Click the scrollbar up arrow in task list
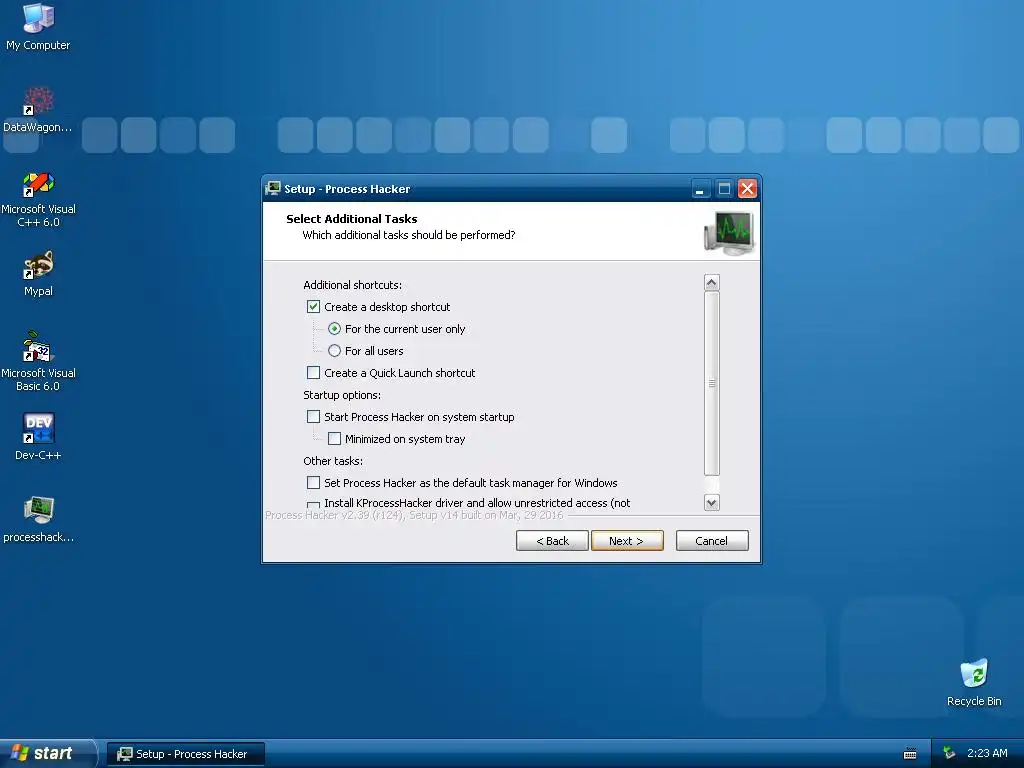The width and height of the screenshot is (1024, 768). pos(712,283)
